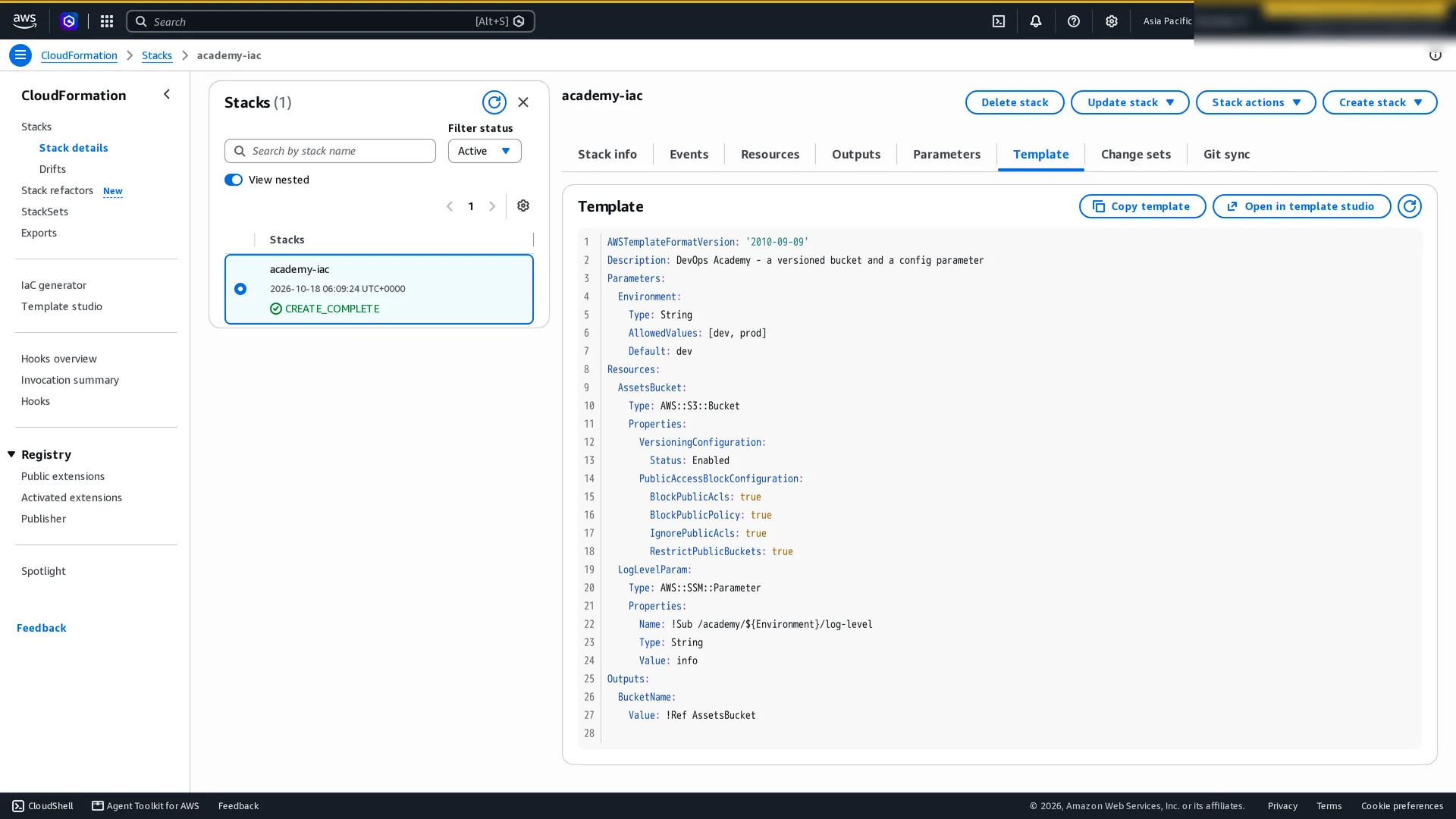Image resolution: width=1456 pixels, height=819 pixels.
Task: Open the AWS home logo
Action: [24, 21]
